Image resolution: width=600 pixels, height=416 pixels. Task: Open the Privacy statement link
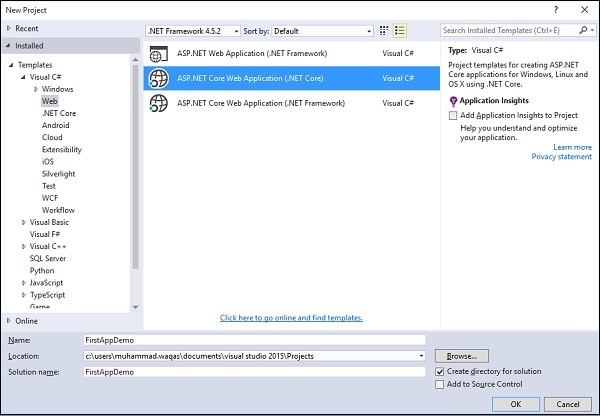click(561, 157)
